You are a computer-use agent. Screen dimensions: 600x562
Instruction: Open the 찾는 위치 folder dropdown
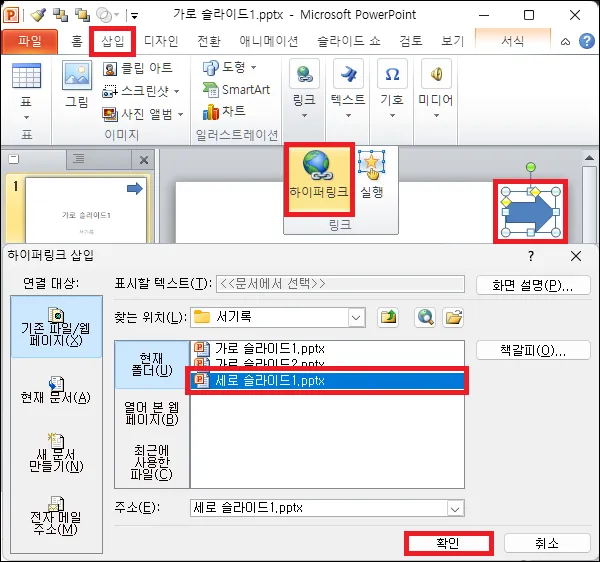pos(356,318)
